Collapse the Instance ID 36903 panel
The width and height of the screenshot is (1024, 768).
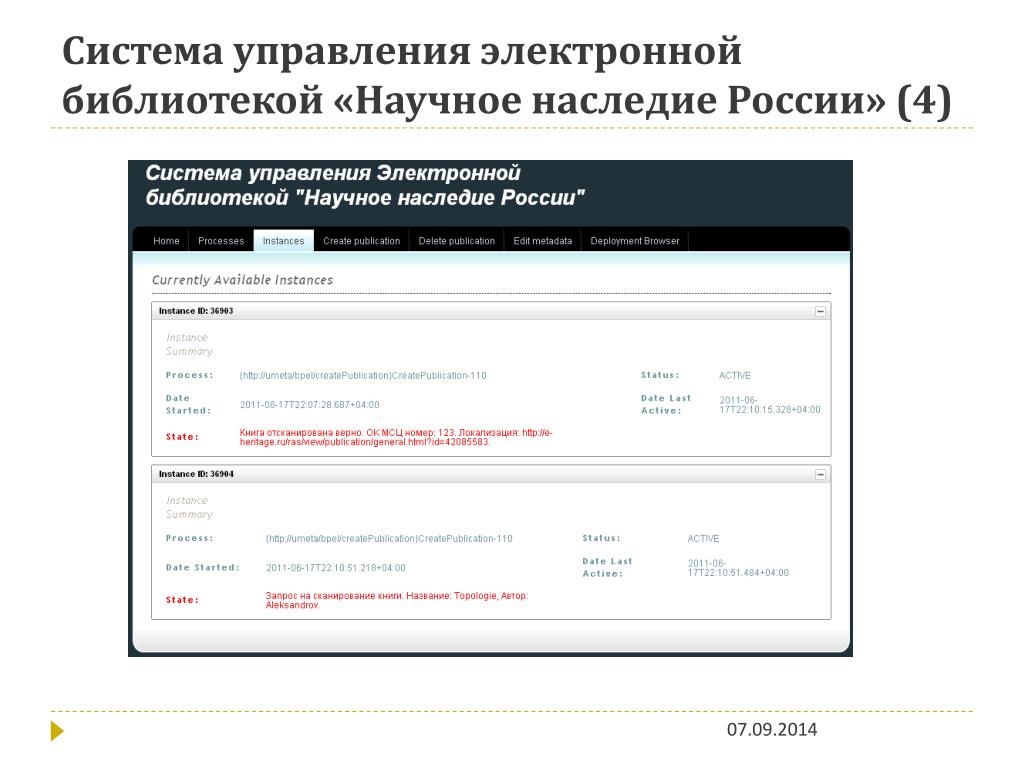click(820, 311)
